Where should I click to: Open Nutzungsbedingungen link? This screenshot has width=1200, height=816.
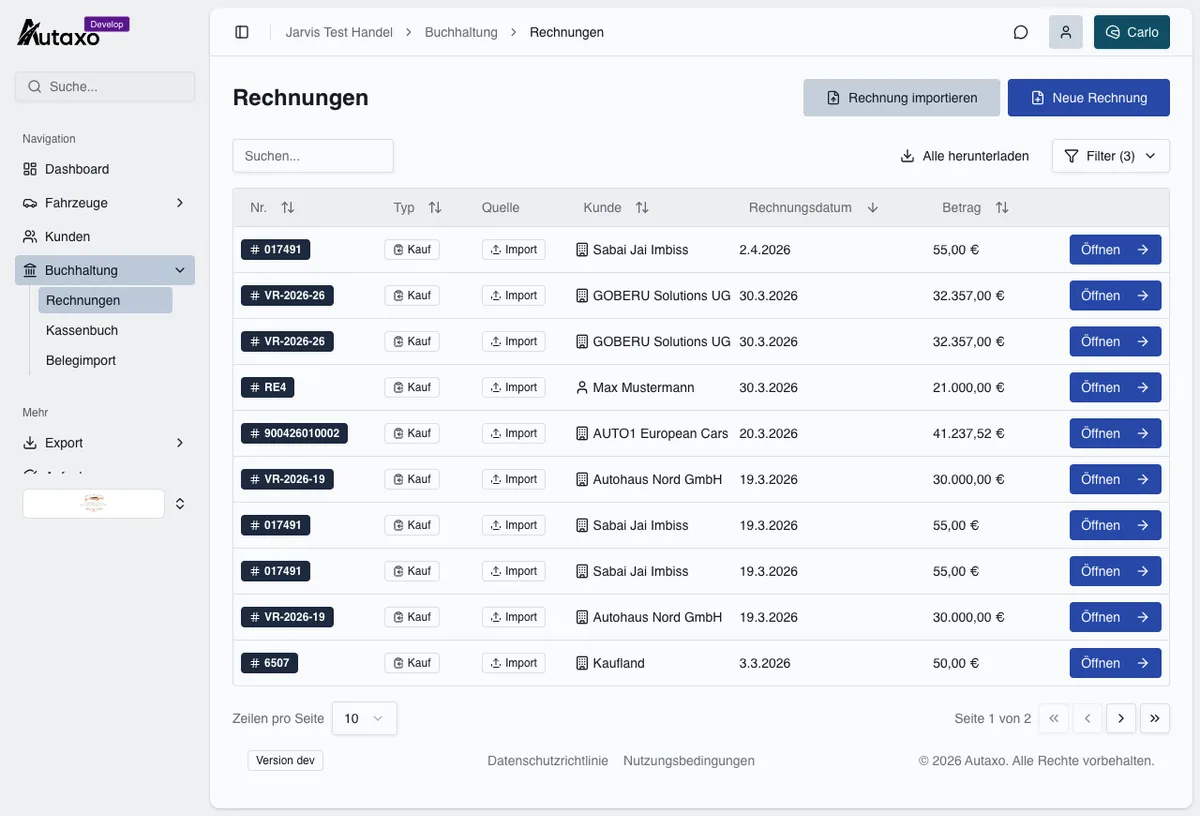click(689, 761)
